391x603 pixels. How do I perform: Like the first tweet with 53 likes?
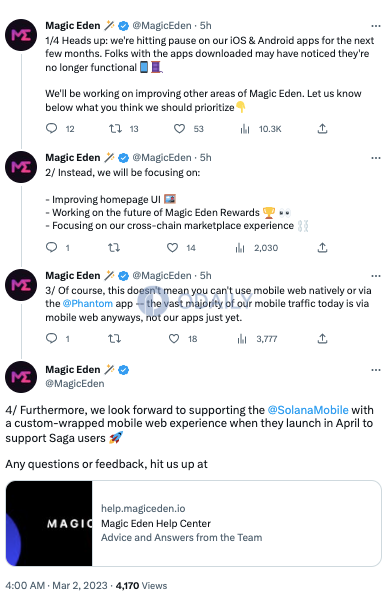click(x=179, y=128)
